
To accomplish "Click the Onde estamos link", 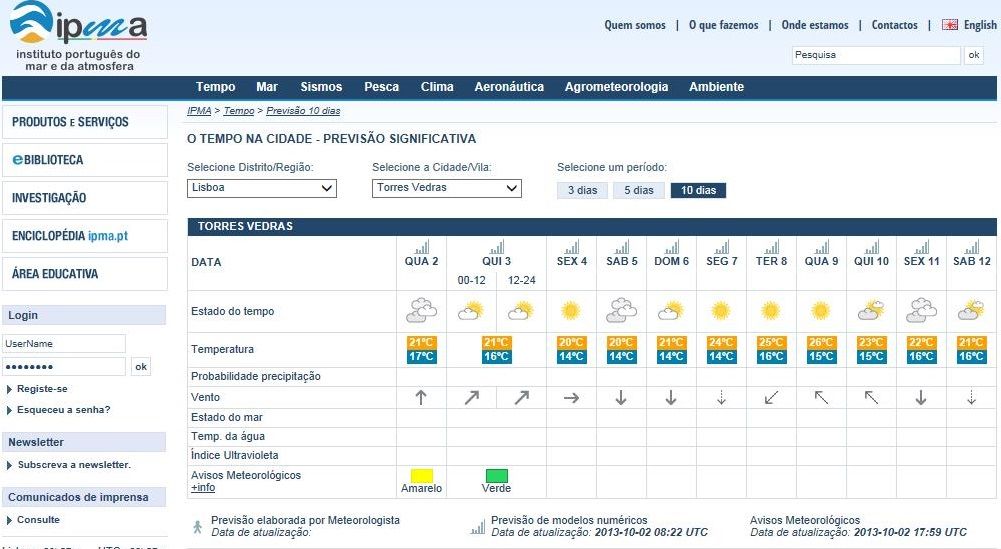I will pos(815,25).
